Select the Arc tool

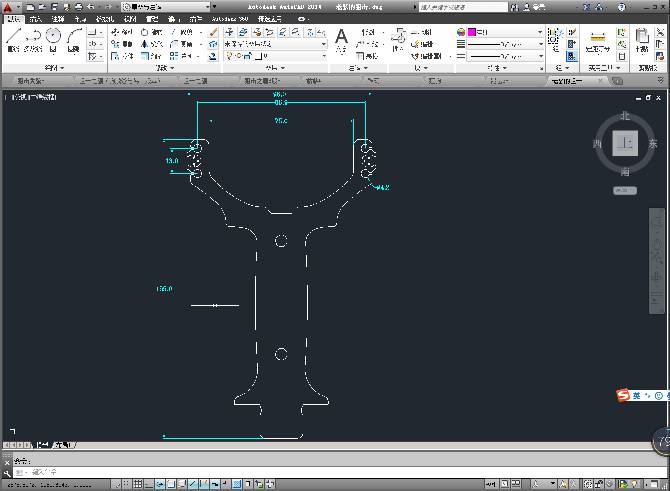[74, 40]
